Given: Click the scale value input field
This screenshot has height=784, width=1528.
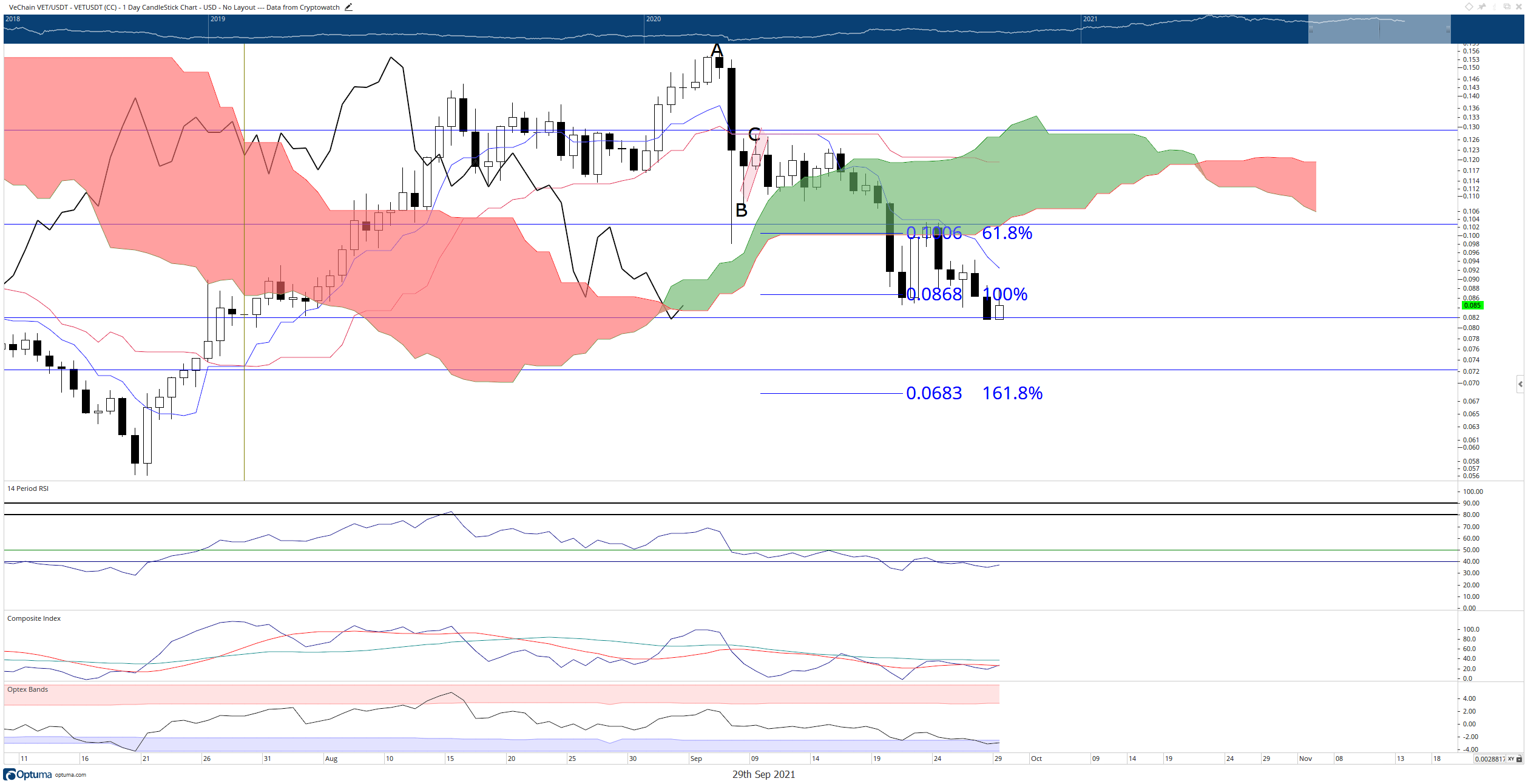Looking at the screenshot, I should click(x=1490, y=759).
